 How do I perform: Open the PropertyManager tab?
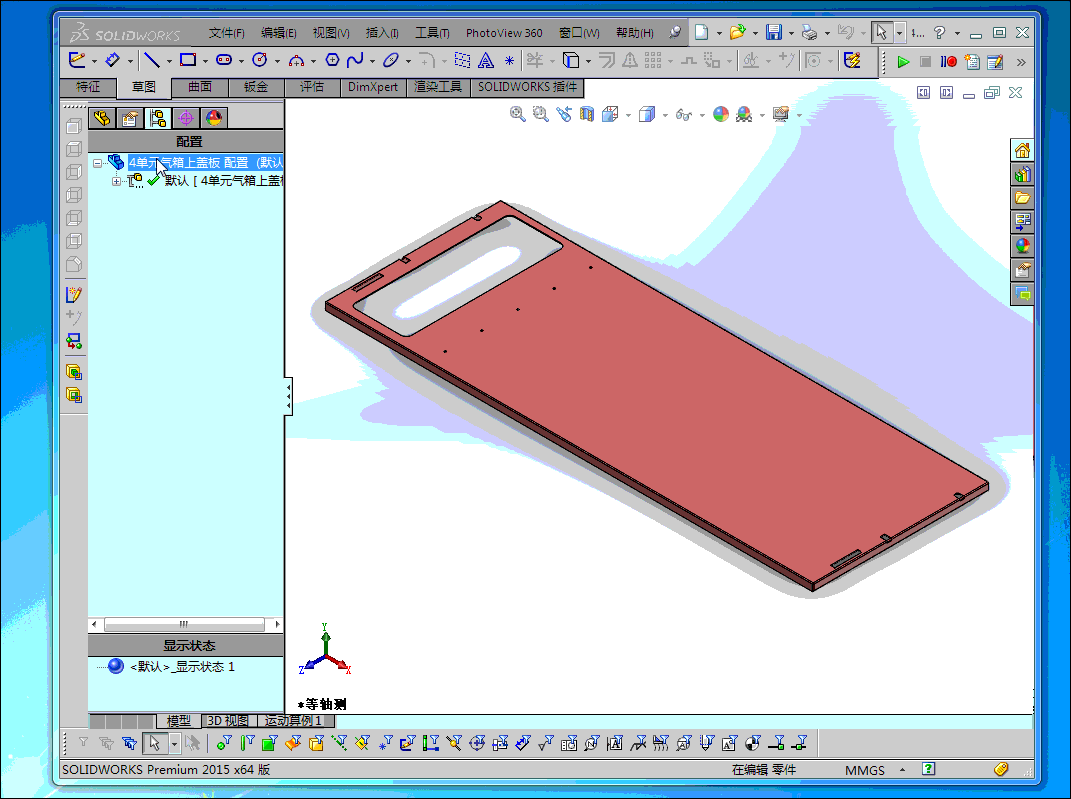130,119
